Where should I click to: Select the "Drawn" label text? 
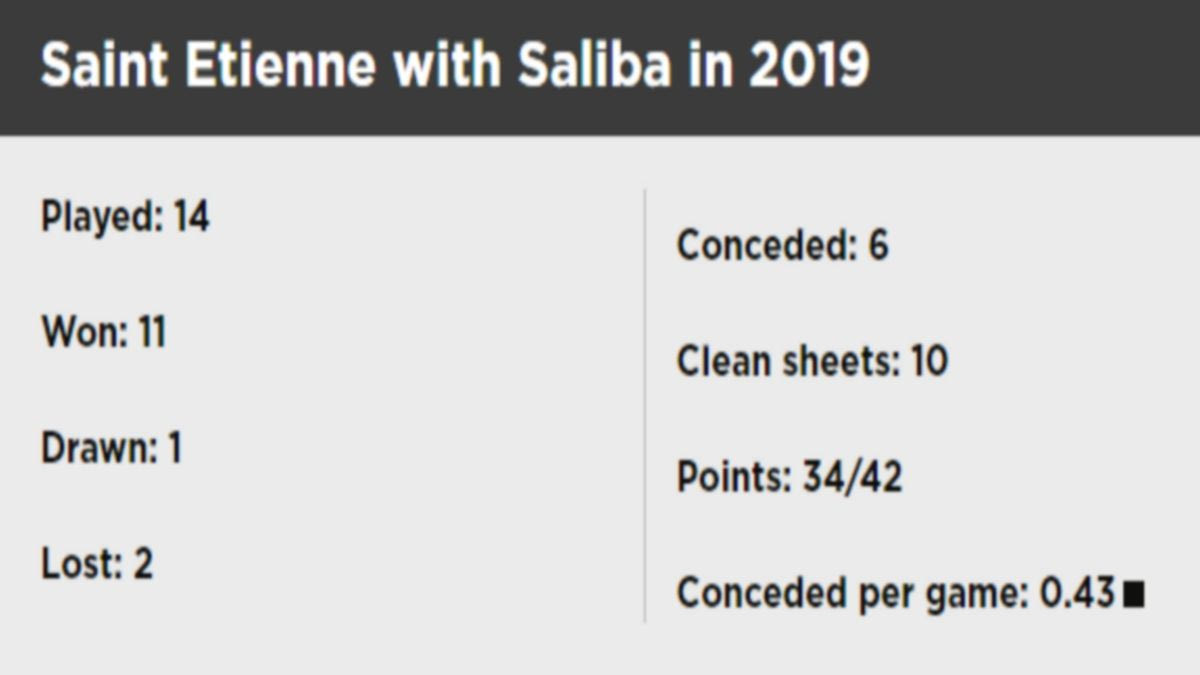click(x=99, y=448)
